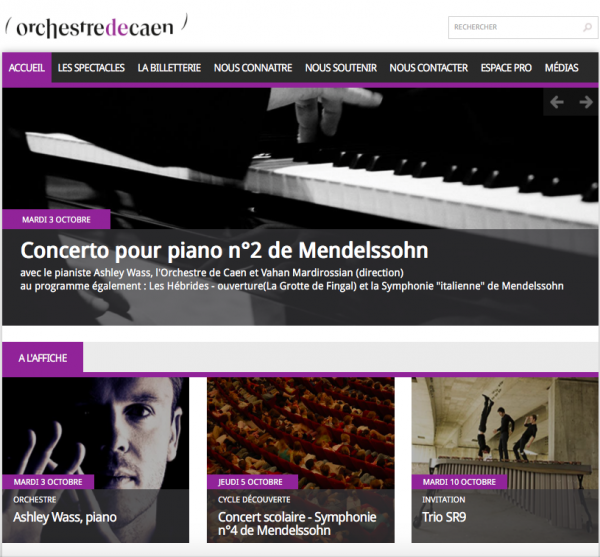
Task: Focus the Rechercher search field
Action: pos(523,27)
